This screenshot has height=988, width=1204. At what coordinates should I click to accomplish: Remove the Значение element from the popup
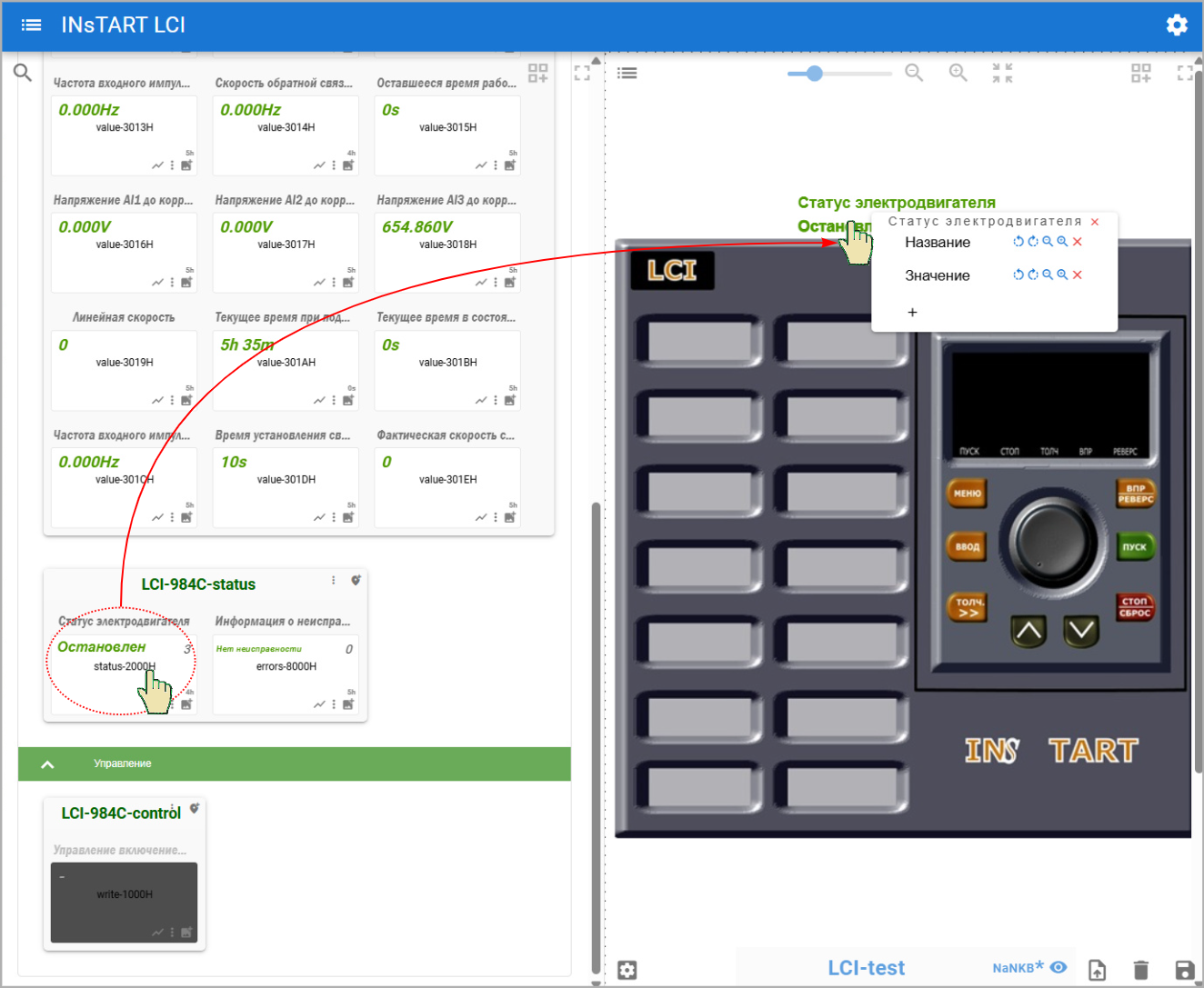click(x=1078, y=274)
